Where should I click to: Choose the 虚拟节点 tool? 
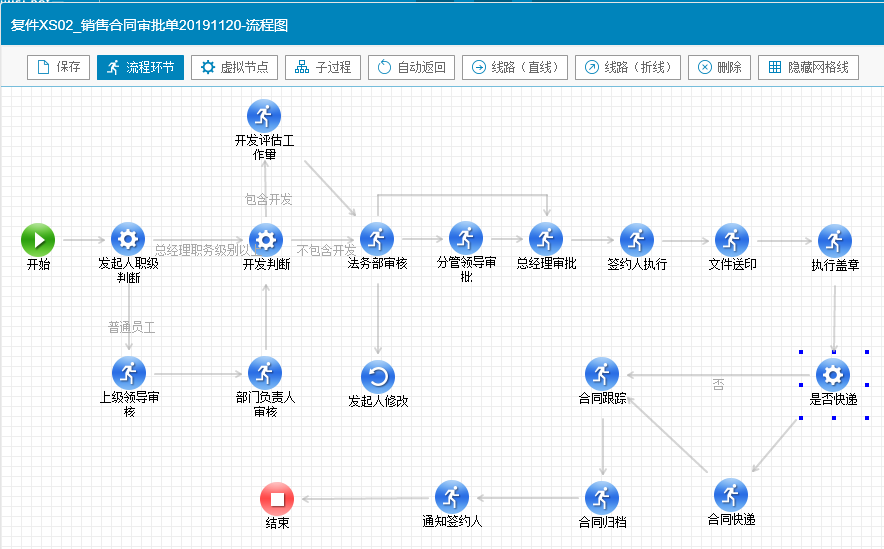(x=234, y=67)
